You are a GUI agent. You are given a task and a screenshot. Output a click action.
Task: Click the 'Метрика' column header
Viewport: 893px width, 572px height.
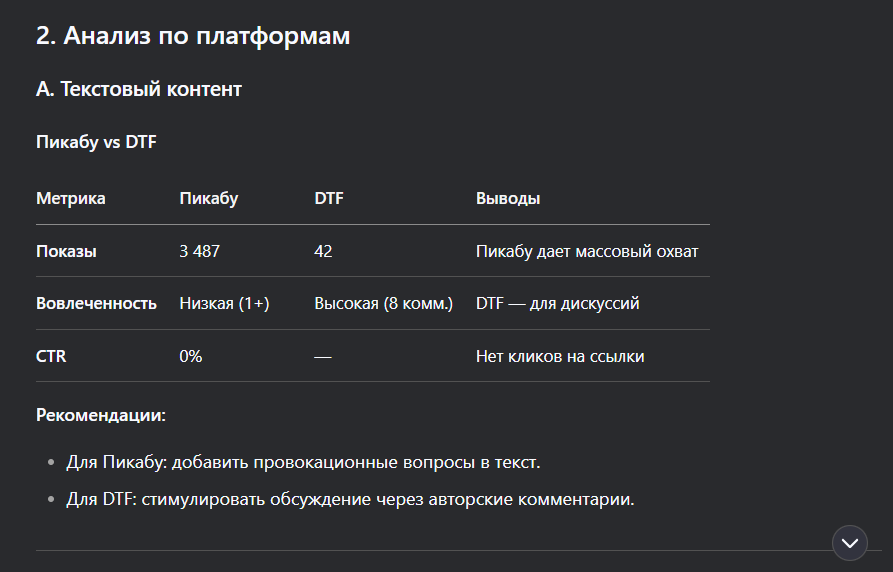click(71, 198)
